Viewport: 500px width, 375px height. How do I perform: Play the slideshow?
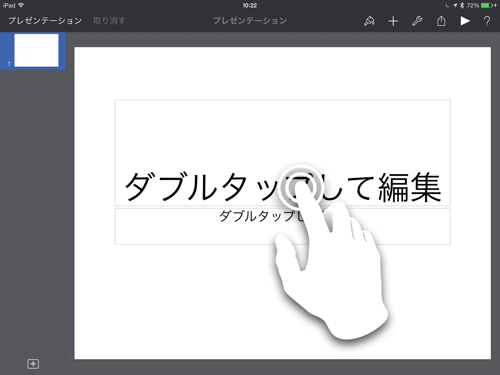[465, 21]
